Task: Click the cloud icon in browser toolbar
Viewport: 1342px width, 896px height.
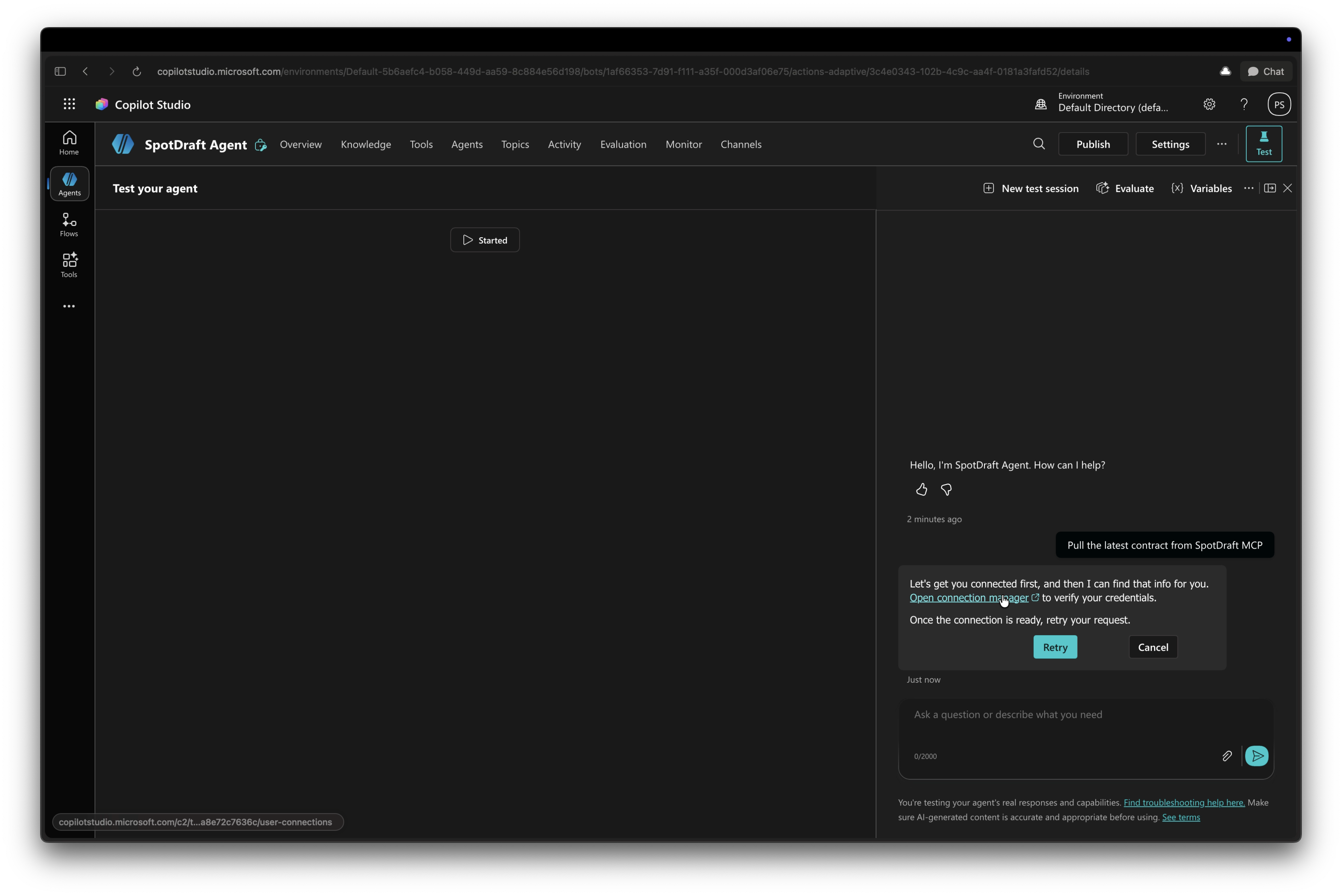Action: coord(1225,71)
